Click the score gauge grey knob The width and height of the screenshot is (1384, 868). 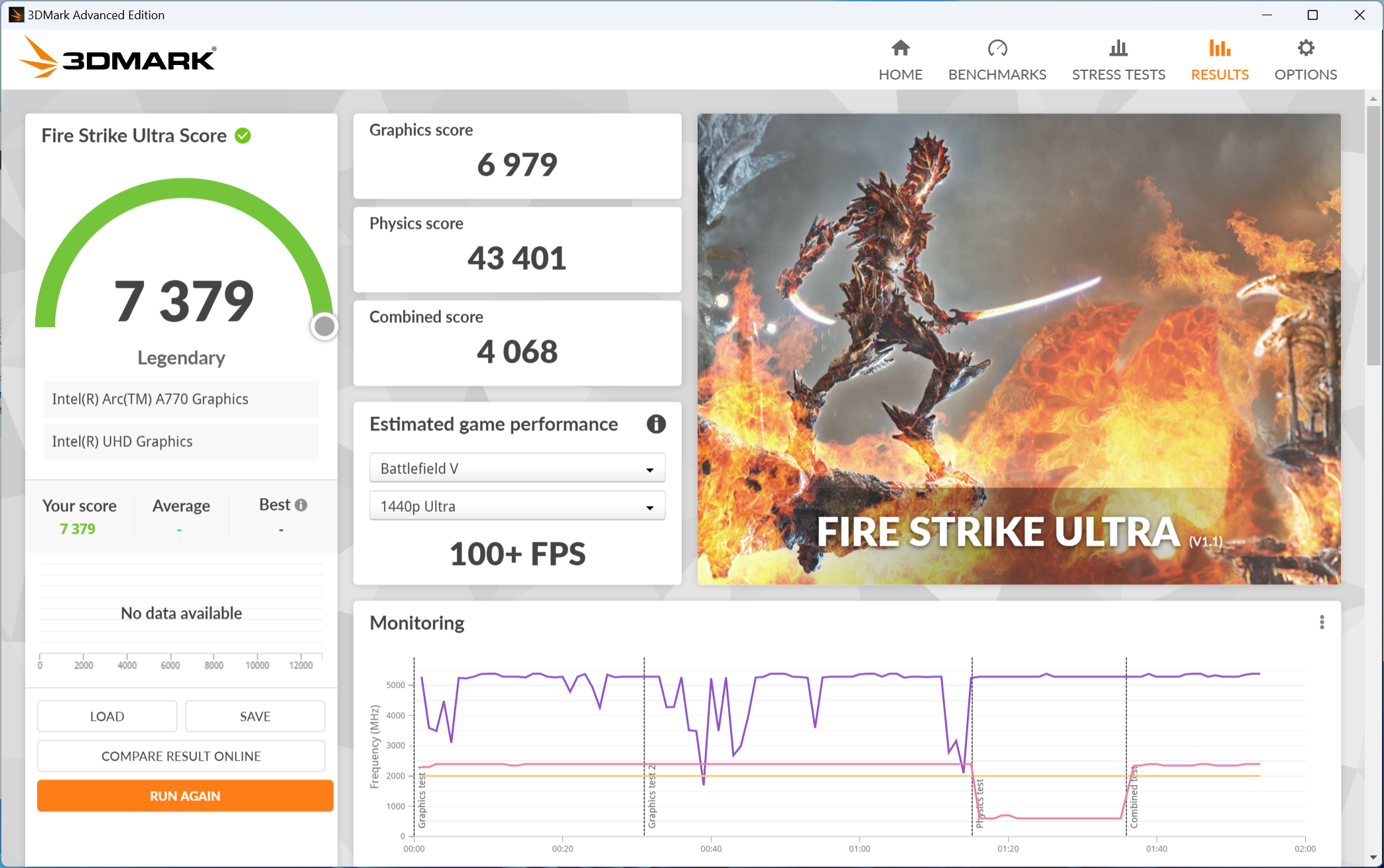[x=324, y=326]
